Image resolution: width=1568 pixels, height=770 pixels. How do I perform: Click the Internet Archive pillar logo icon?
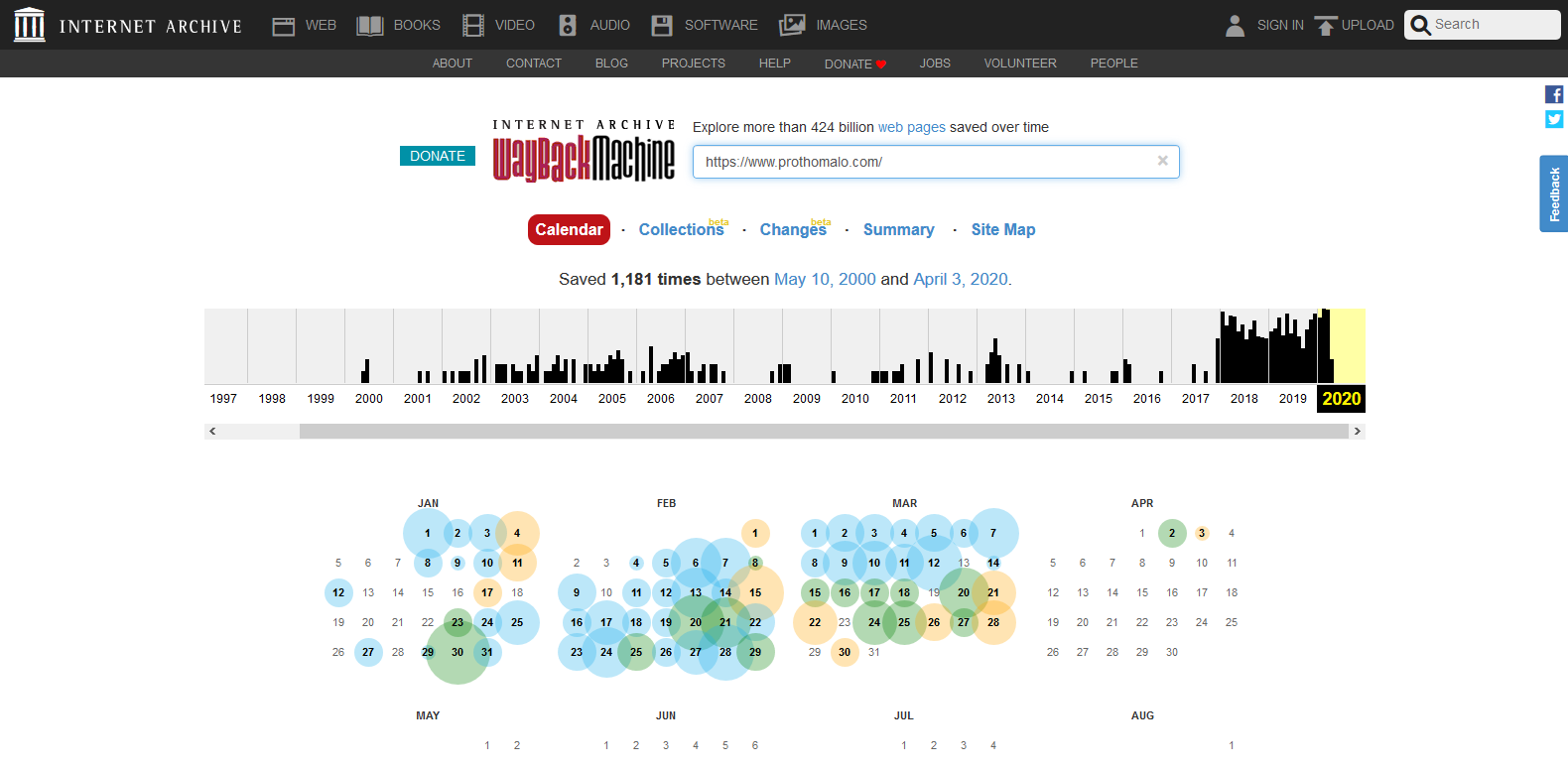click(30, 25)
